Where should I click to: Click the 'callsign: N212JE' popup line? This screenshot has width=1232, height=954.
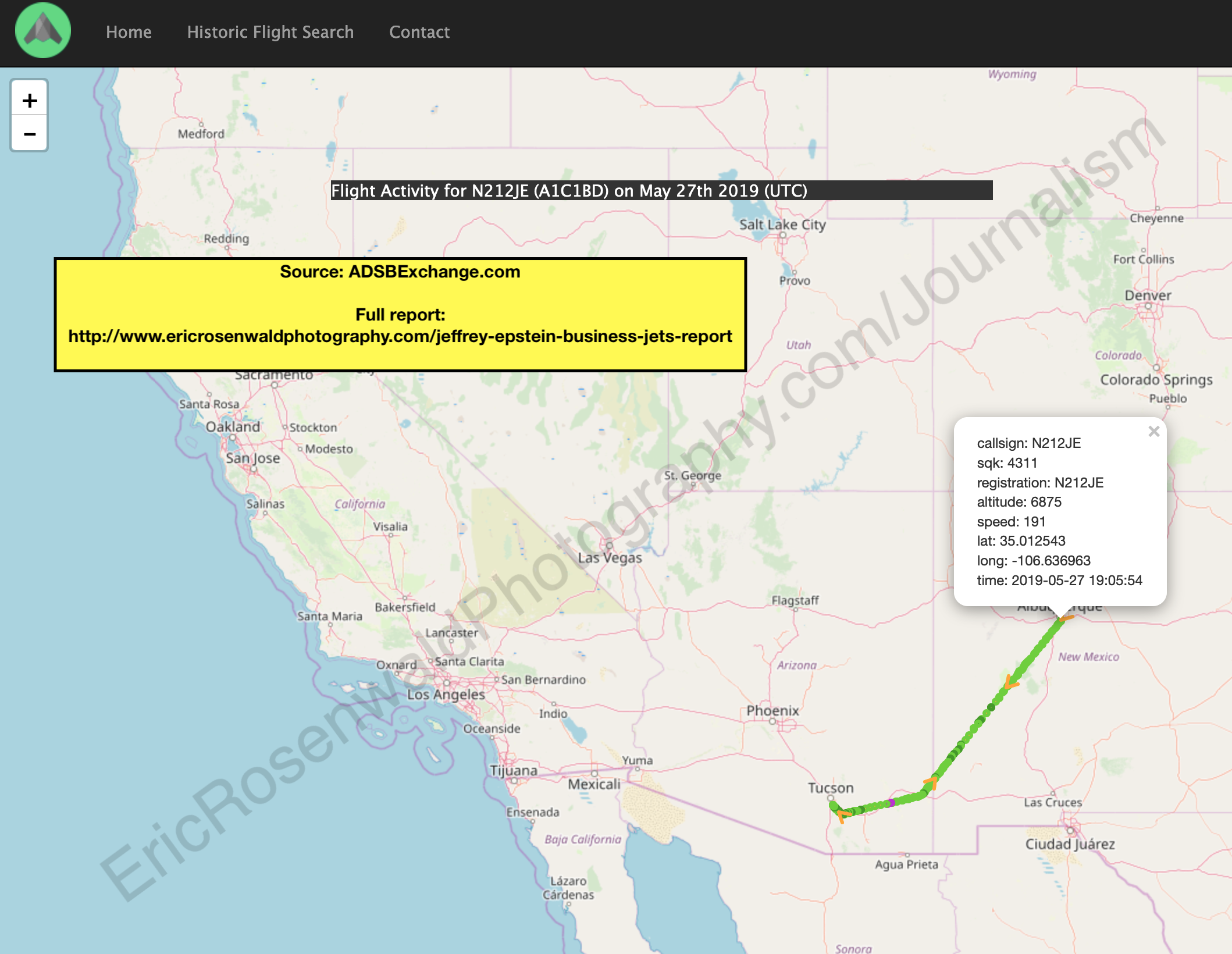[1029, 443]
